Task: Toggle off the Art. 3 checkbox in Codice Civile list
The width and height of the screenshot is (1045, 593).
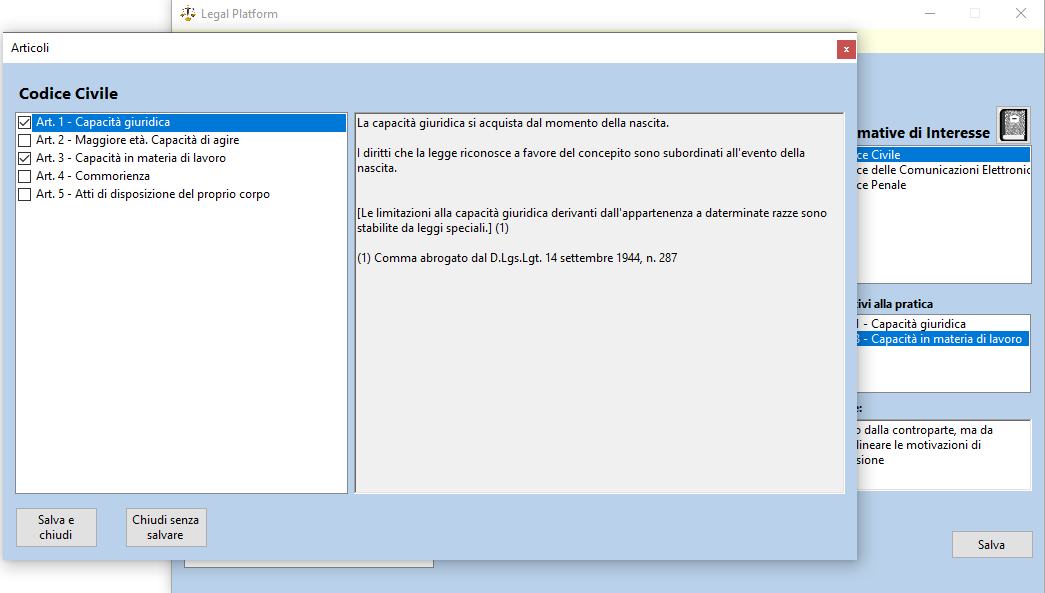Action: [25, 158]
